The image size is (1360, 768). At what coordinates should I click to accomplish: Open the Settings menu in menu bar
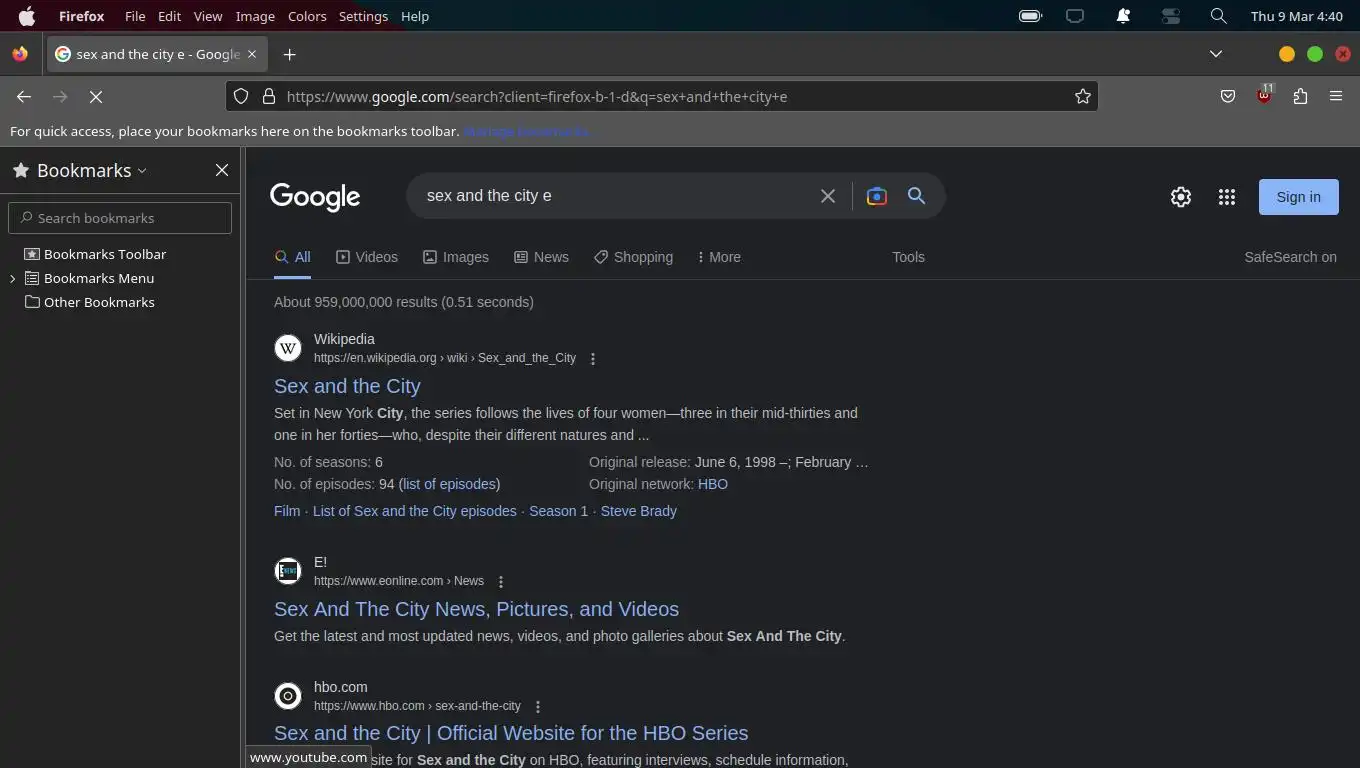tap(363, 16)
